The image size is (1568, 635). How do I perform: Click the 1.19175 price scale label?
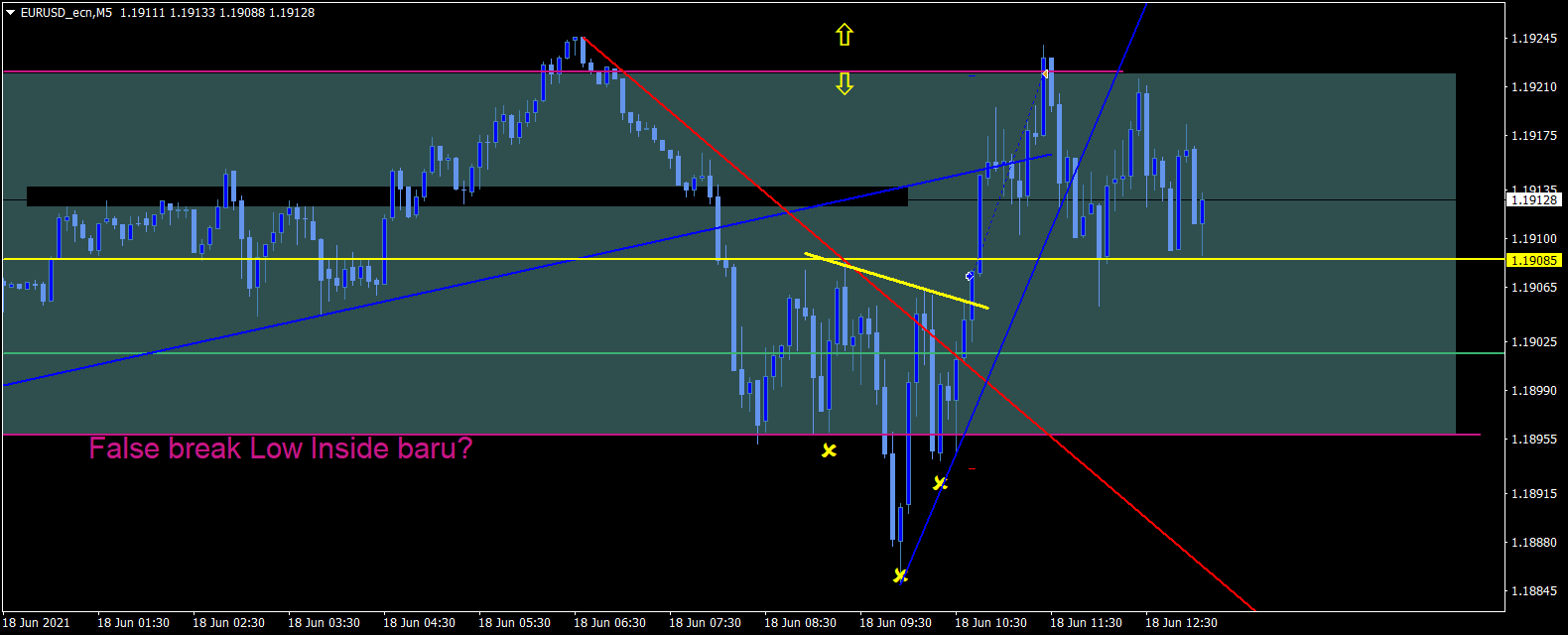point(1533,136)
